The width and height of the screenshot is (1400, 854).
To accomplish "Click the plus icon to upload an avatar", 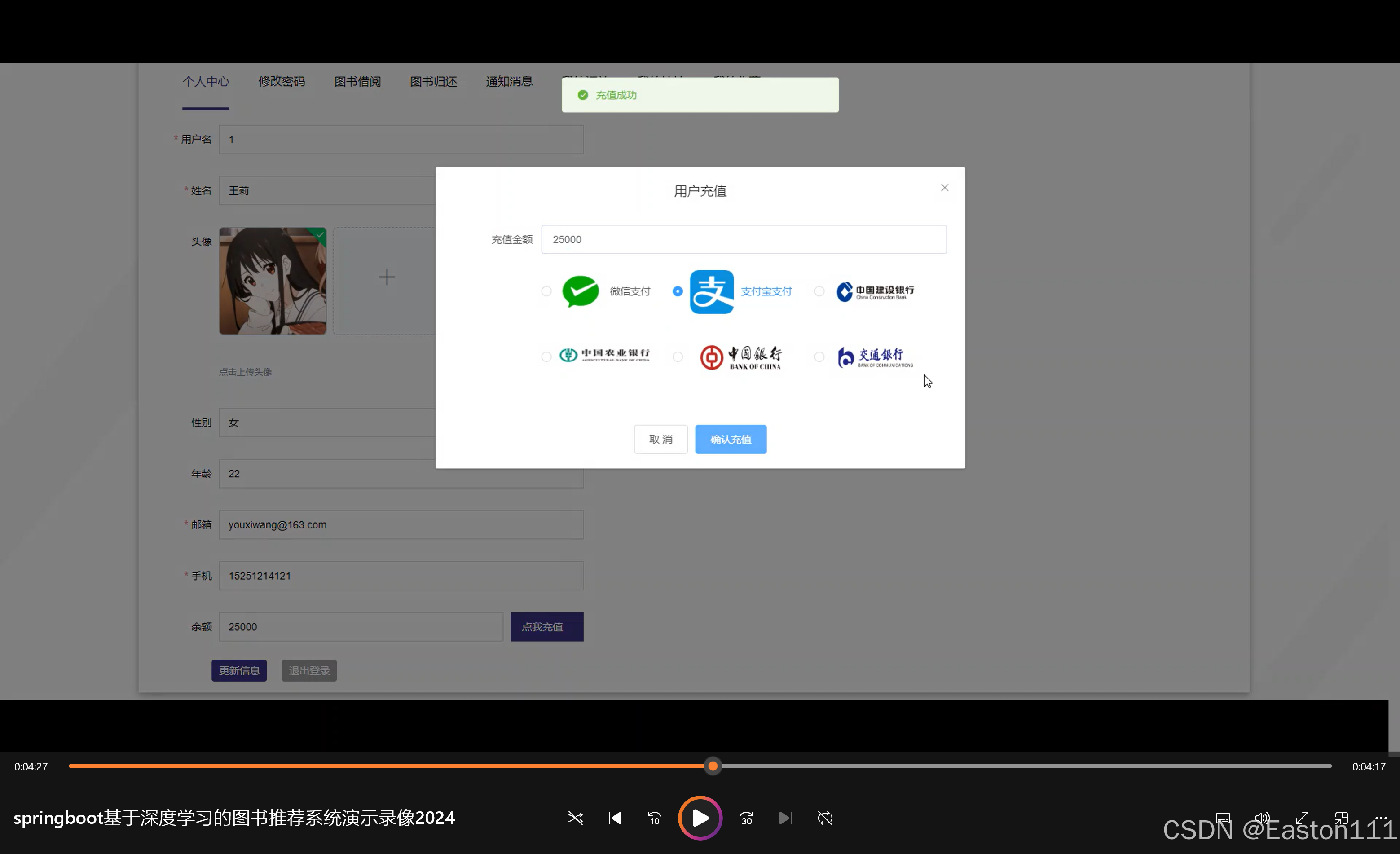I will 386,277.
